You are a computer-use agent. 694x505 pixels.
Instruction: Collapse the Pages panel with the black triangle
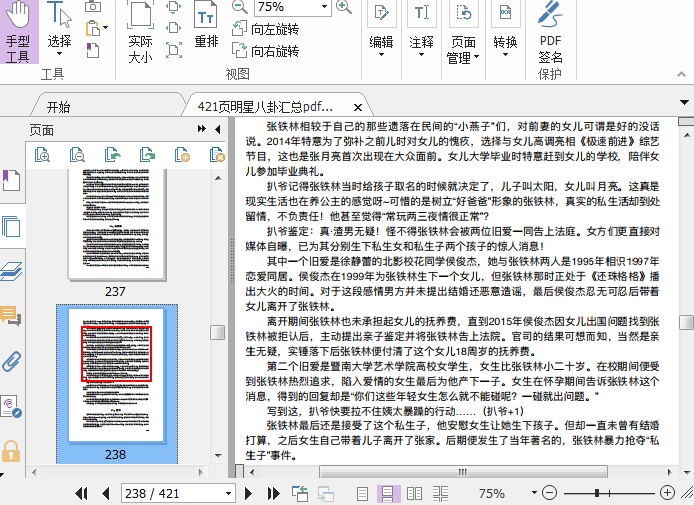pos(217,129)
